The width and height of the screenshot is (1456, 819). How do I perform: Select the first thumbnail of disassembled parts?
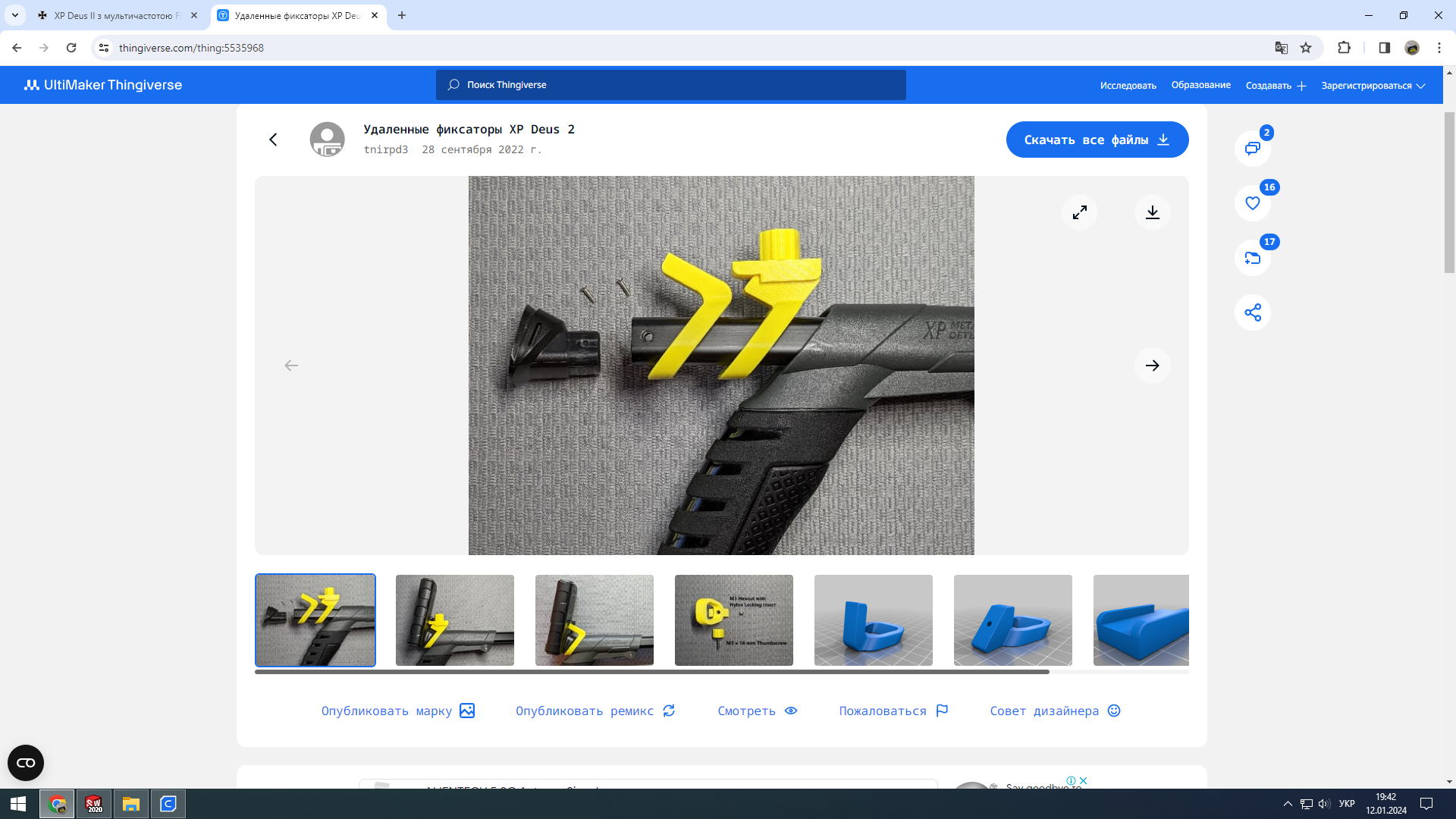[315, 620]
